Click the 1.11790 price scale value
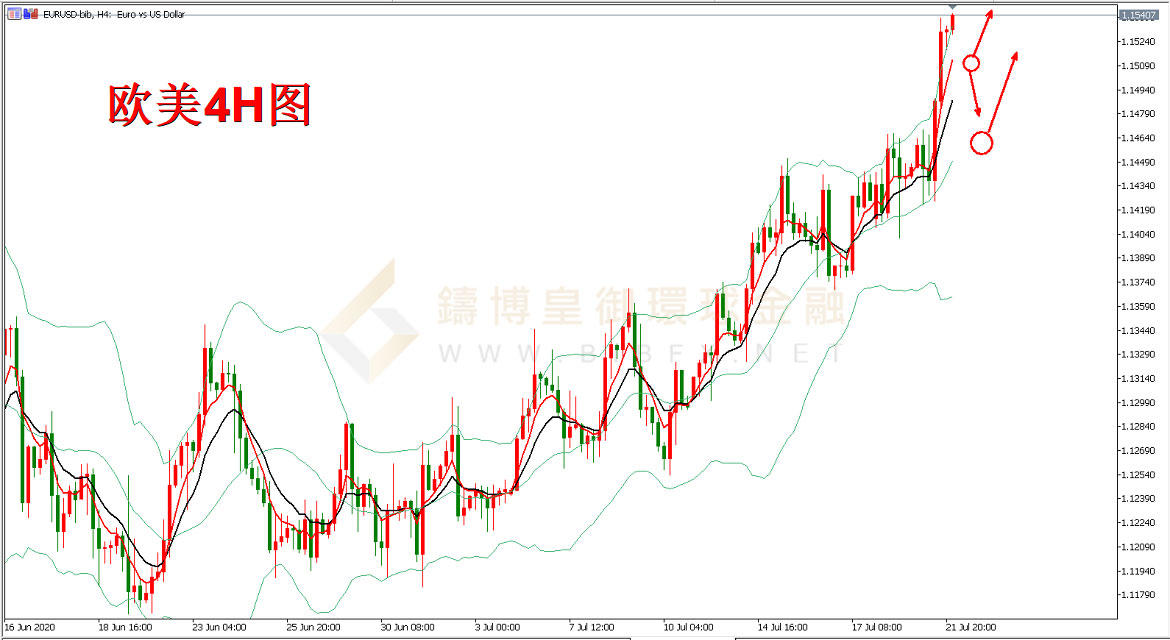This screenshot has height=640, width=1170. [x=1138, y=596]
